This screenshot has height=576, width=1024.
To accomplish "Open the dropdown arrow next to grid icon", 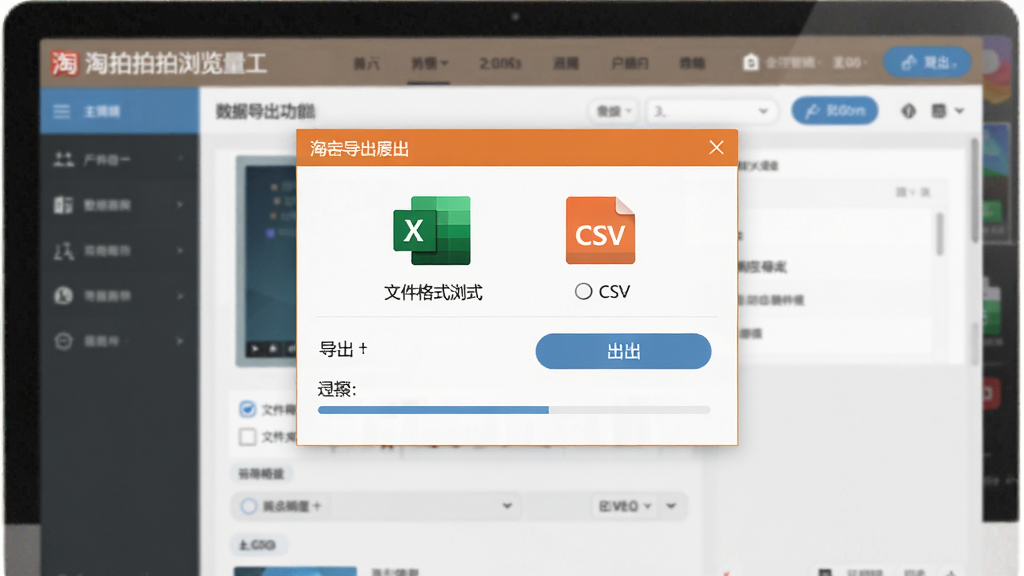I will [959, 111].
